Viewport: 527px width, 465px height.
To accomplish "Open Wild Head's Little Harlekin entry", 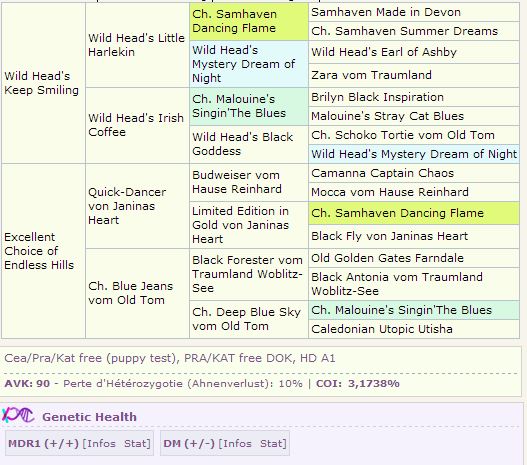I will coord(136,45).
